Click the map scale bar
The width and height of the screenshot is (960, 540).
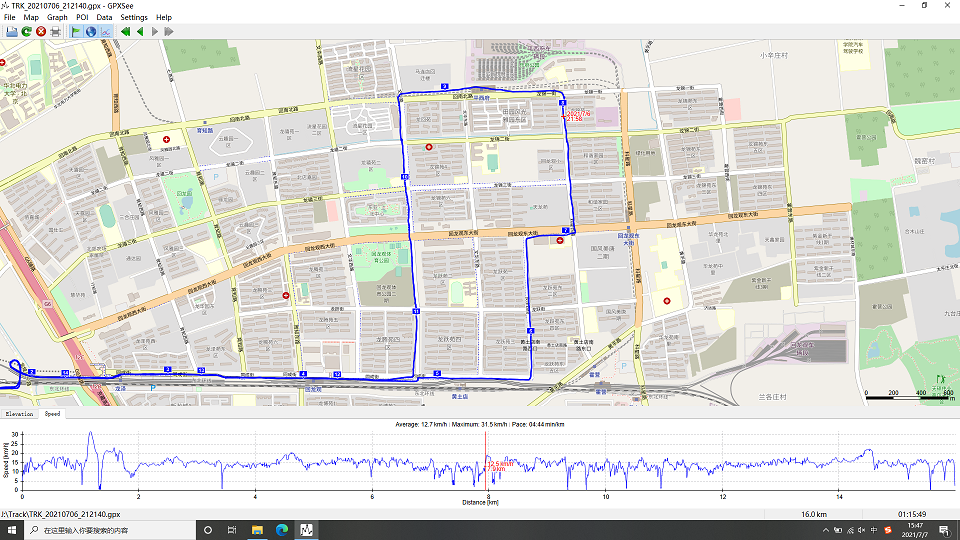909,397
